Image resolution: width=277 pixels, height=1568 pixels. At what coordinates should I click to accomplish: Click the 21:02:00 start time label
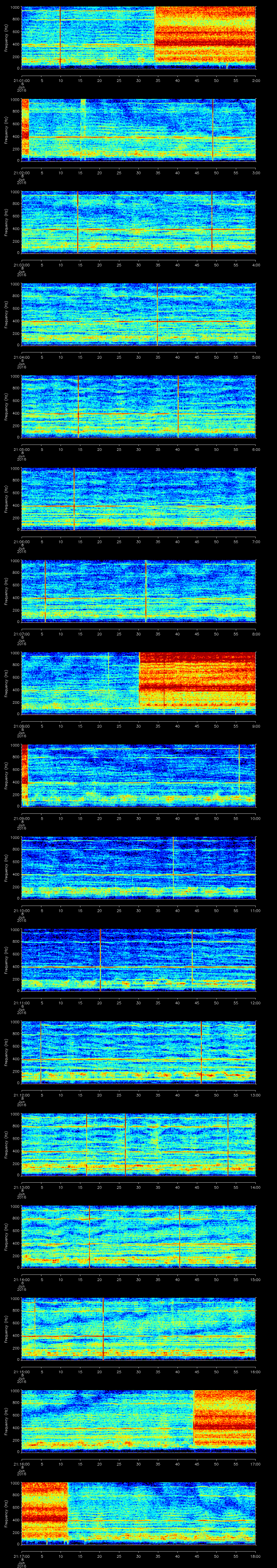(21, 173)
